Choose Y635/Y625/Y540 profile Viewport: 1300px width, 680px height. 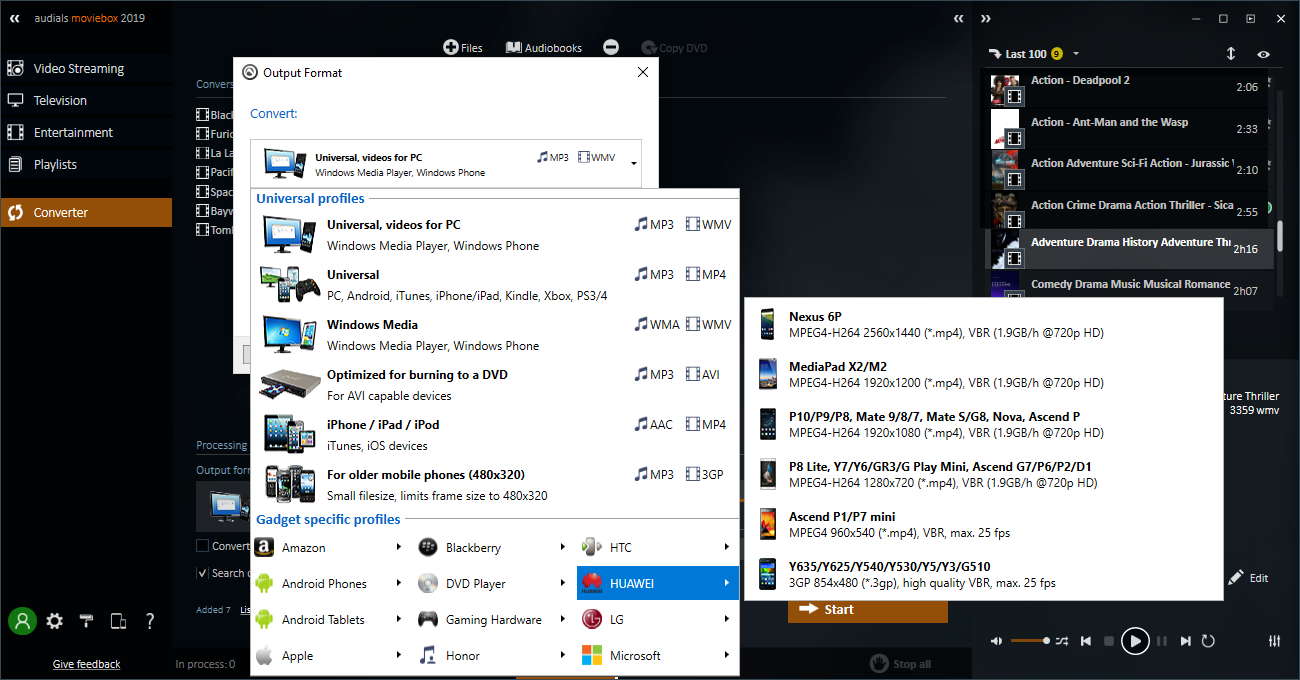point(984,574)
